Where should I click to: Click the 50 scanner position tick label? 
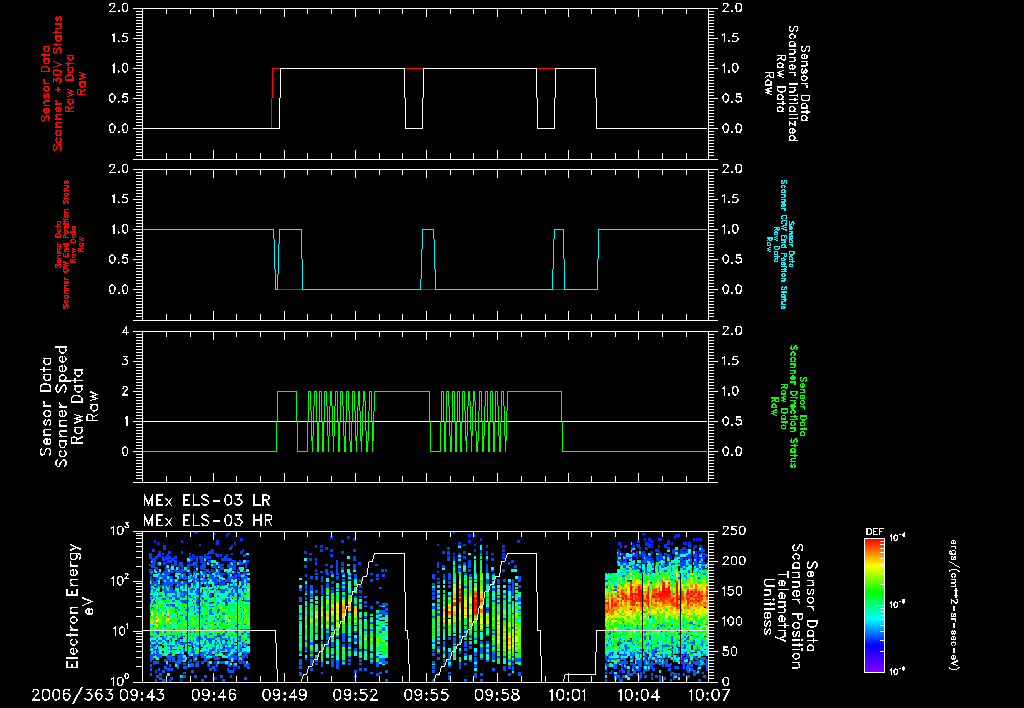731,652
